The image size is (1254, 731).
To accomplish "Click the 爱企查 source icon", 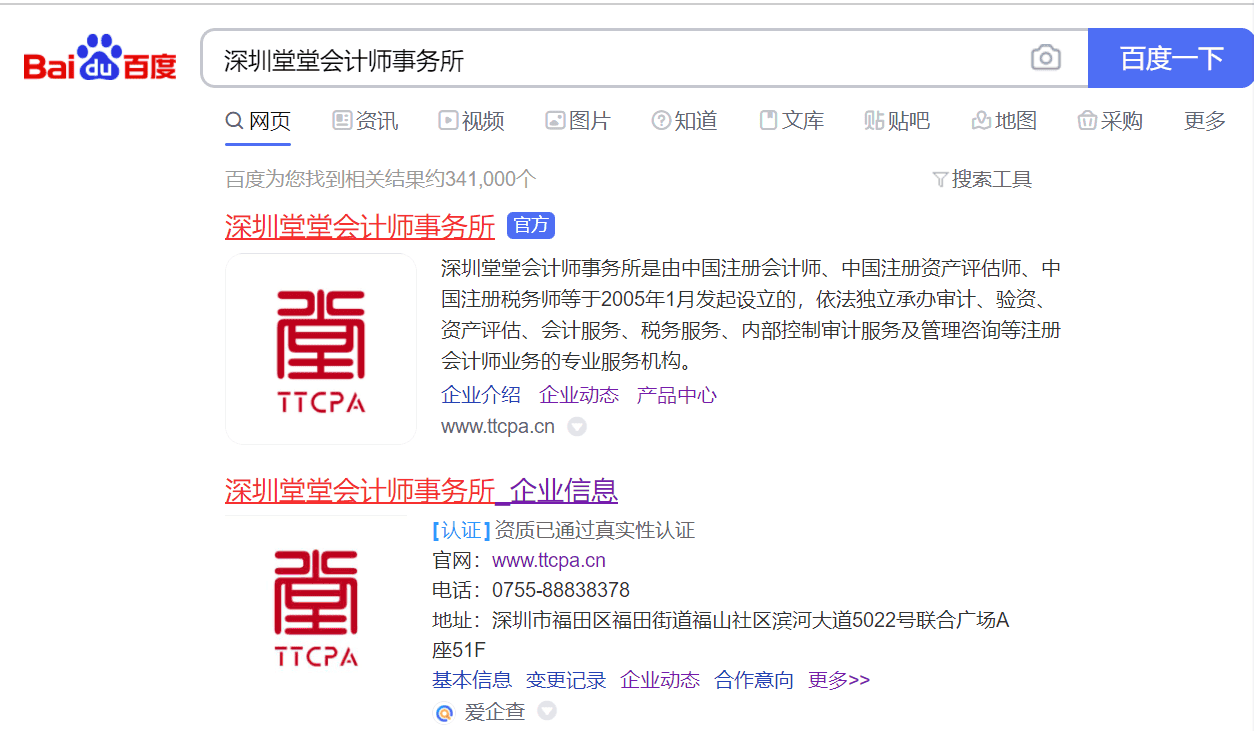I will click(444, 712).
